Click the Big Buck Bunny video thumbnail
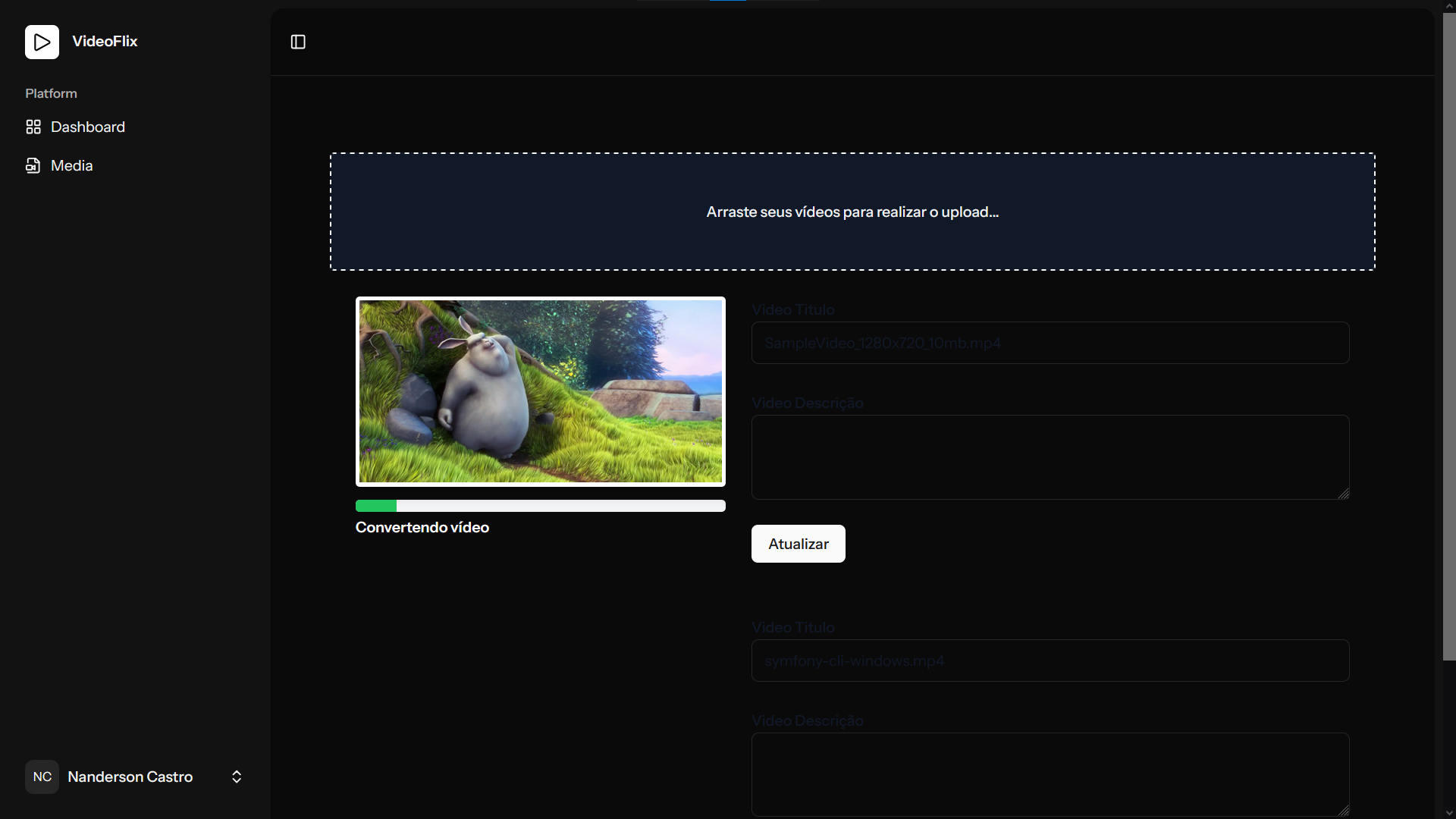Image resolution: width=1456 pixels, height=819 pixels. 541,391
